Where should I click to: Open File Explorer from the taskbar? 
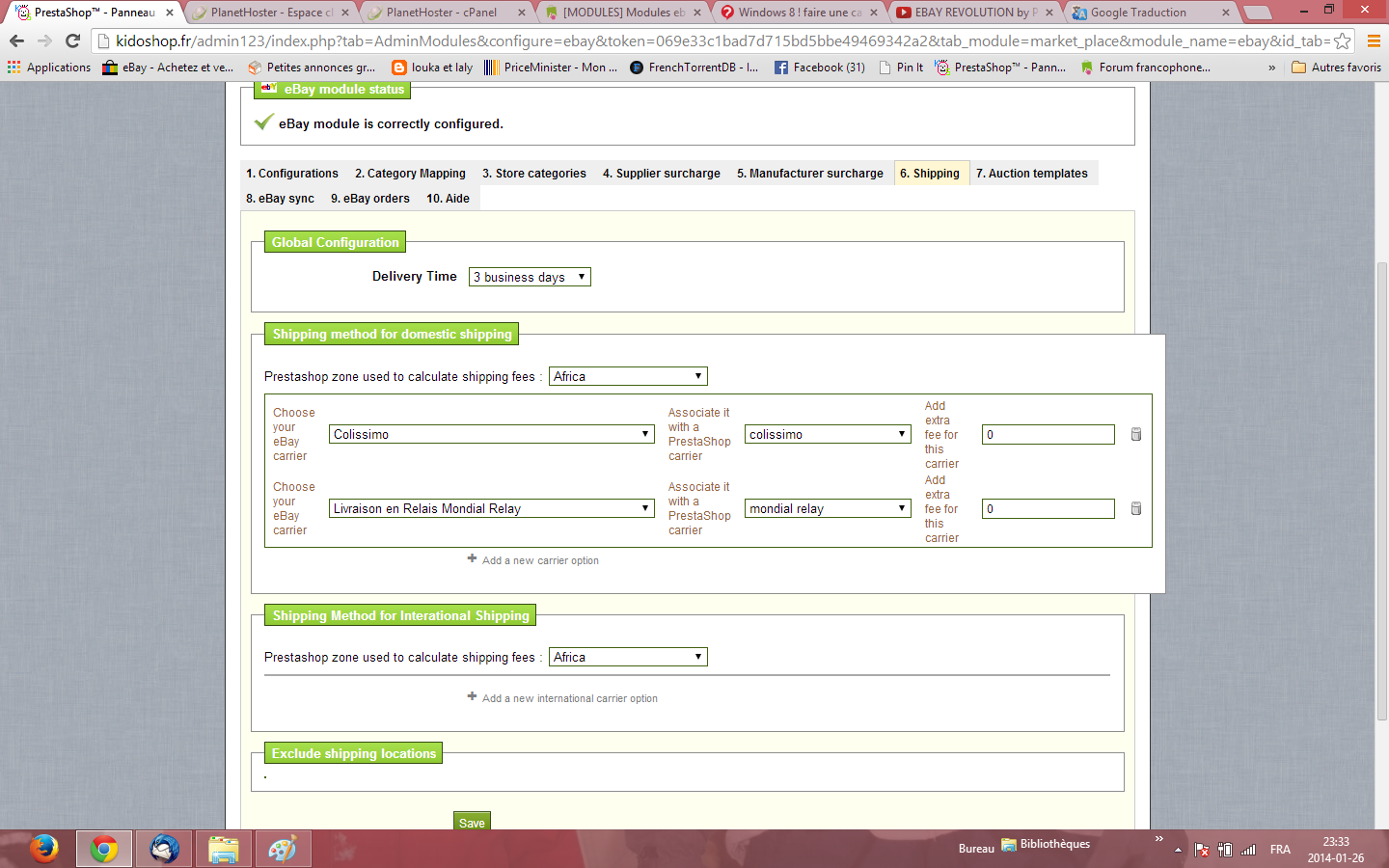pos(224,849)
